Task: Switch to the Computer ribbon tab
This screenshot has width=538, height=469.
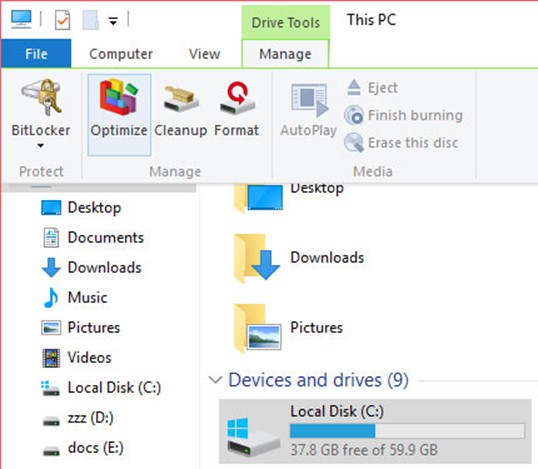Action: pyautogui.click(x=121, y=54)
